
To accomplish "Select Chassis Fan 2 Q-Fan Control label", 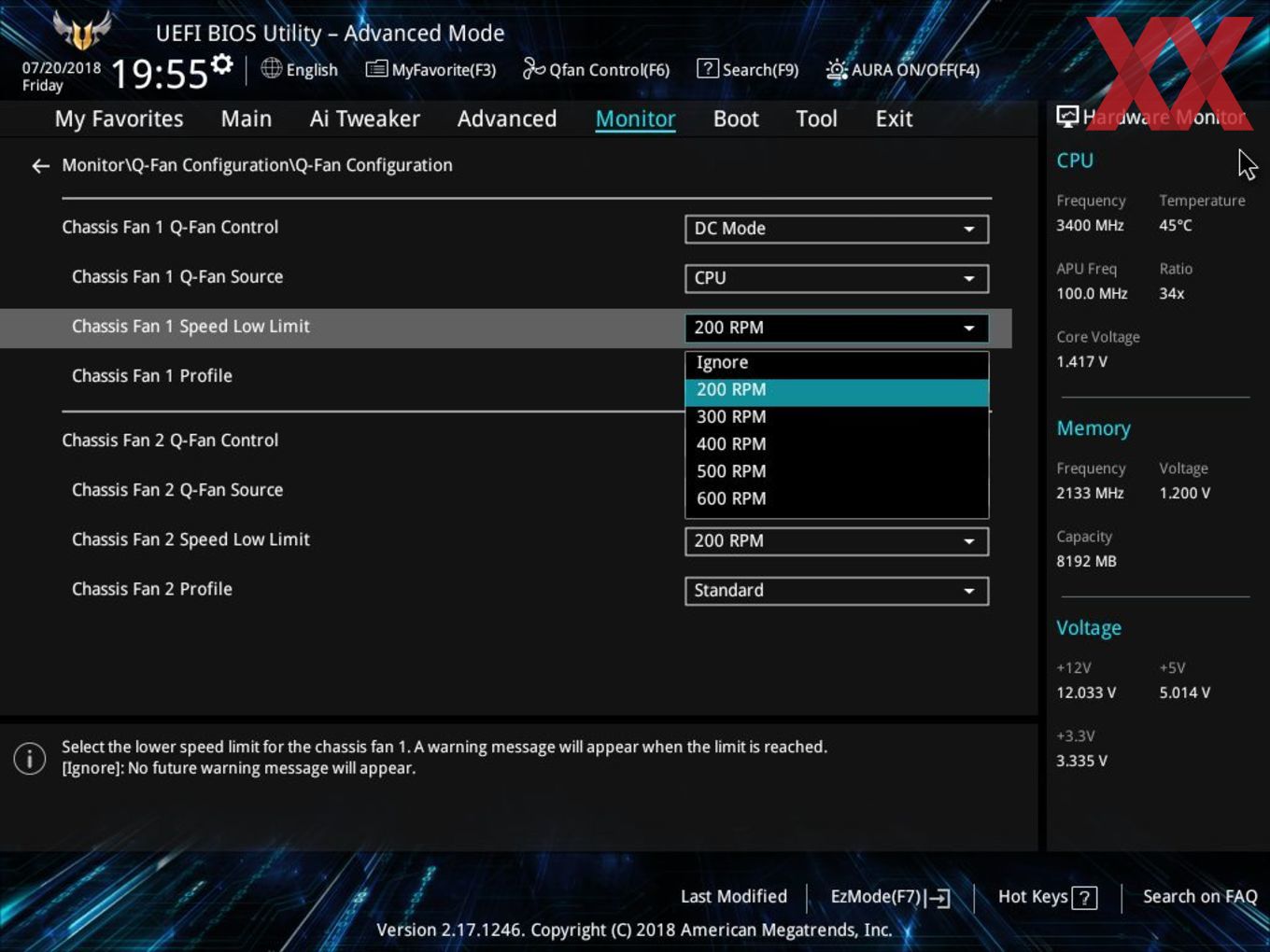I will pos(170,441).
